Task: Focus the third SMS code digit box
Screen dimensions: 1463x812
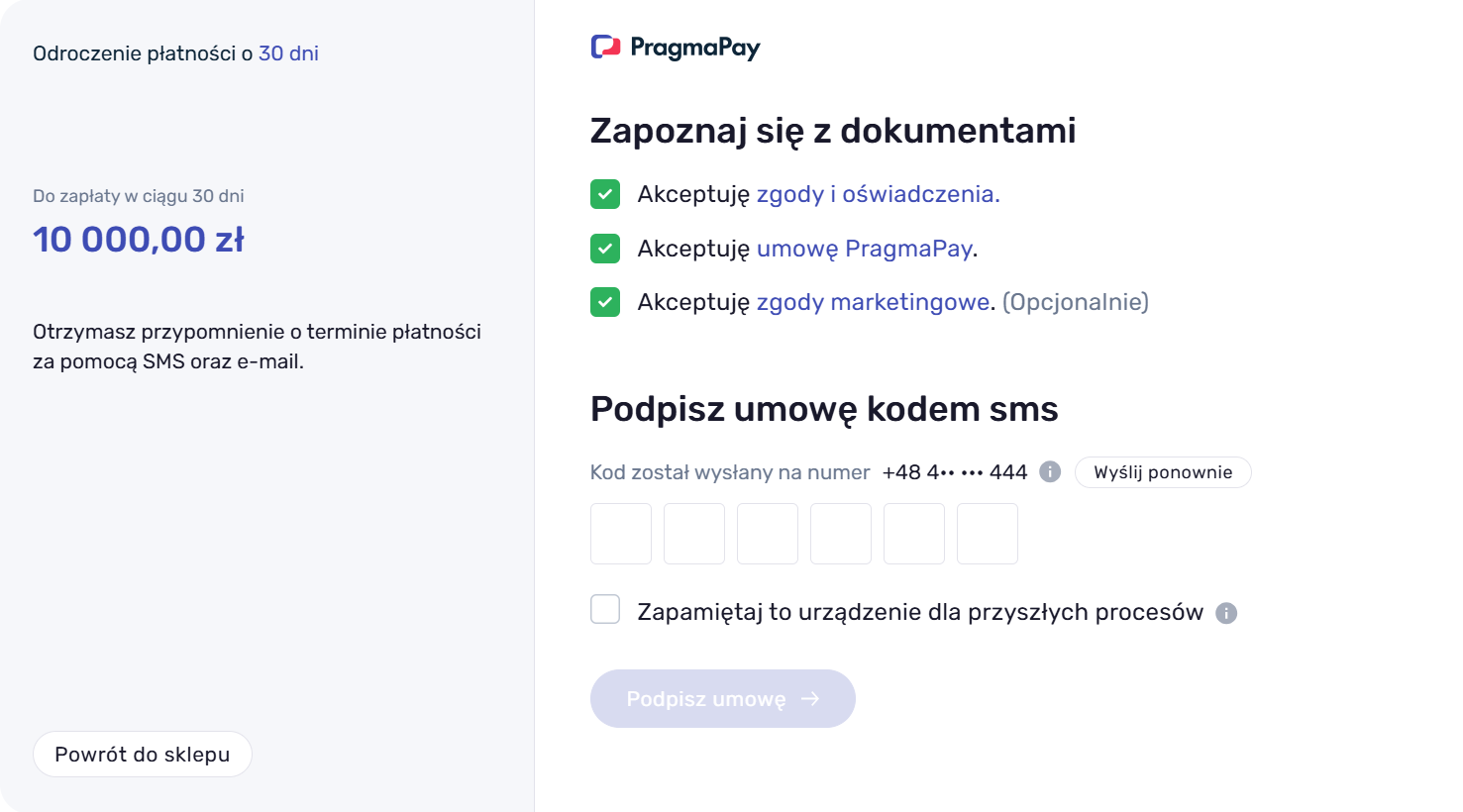Action: [768, 534]
